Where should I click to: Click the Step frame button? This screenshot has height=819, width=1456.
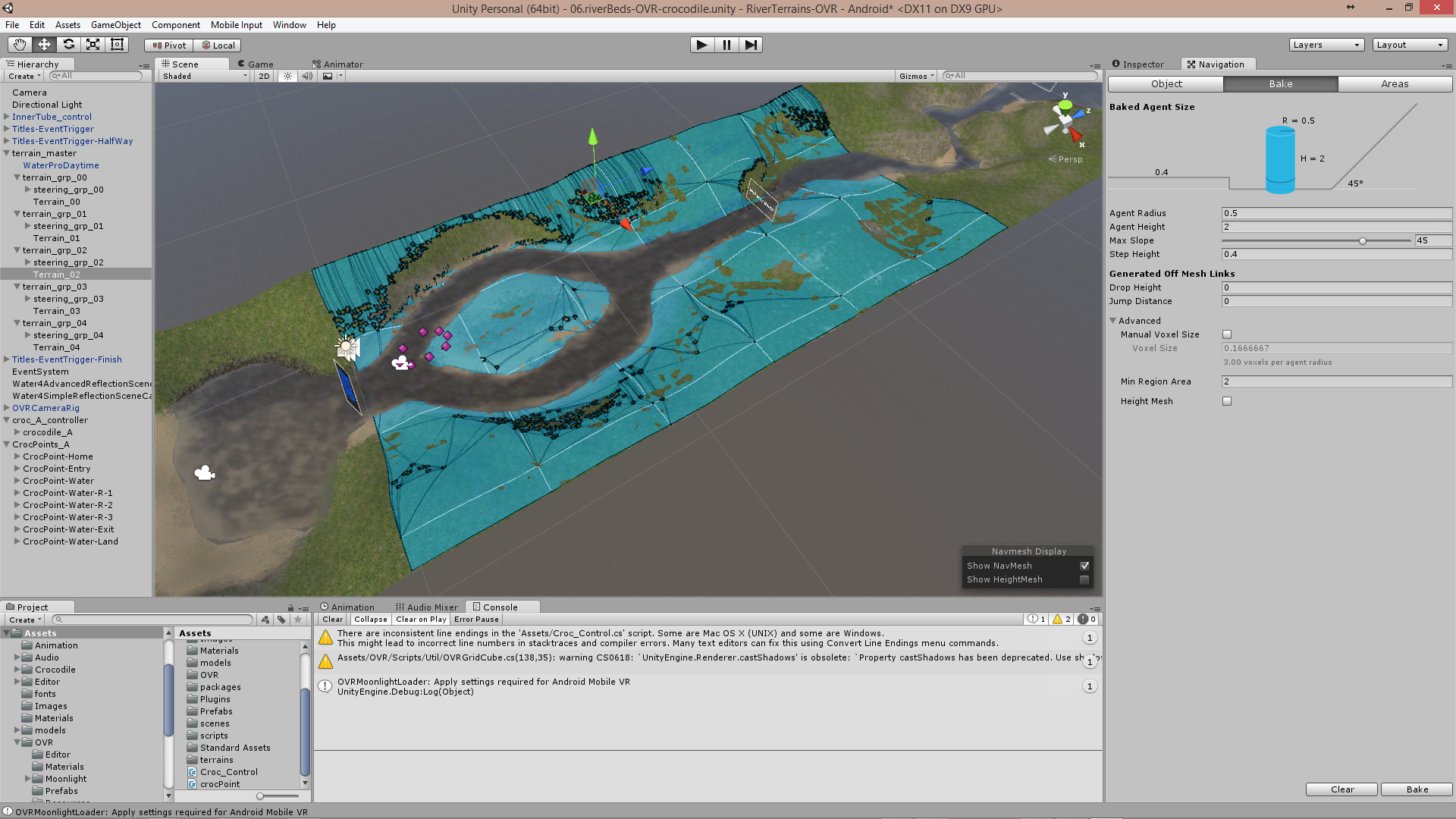(750, 45)
